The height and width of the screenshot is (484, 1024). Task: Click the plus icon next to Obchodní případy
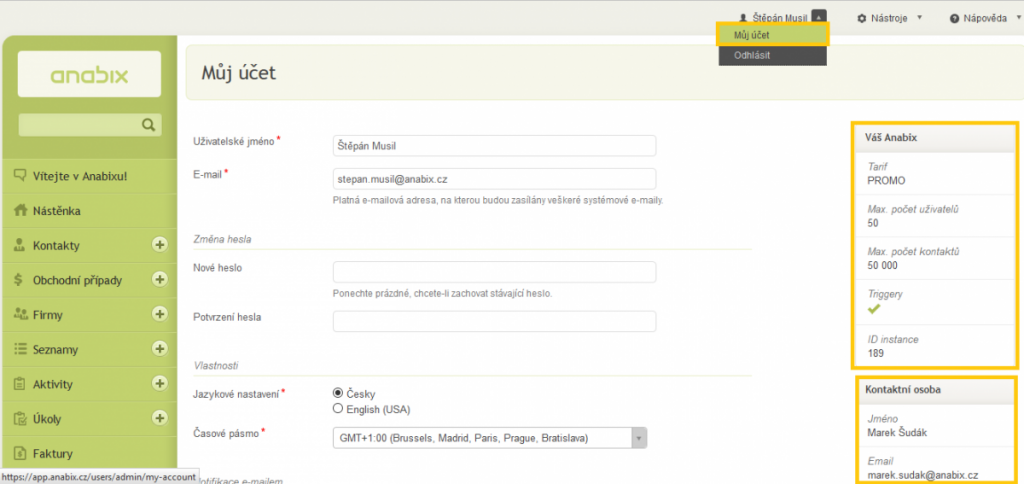(159, 280)
